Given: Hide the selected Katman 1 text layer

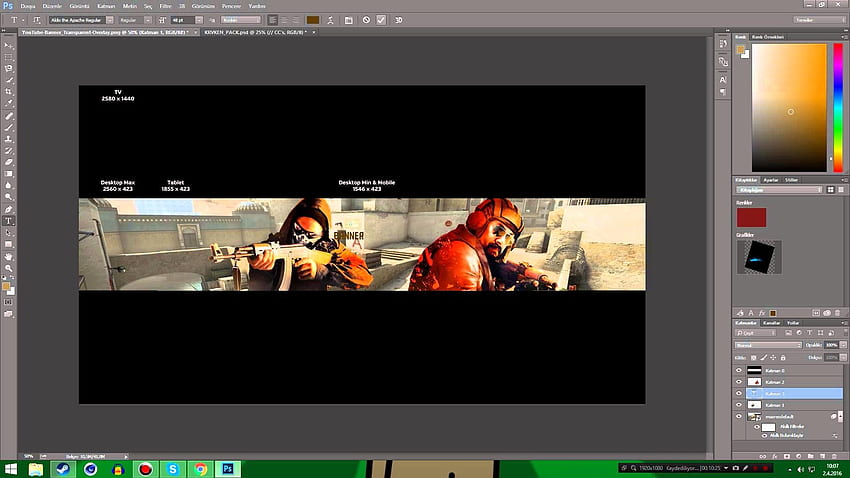Looking at the screenshot, I should click(738, 393).
